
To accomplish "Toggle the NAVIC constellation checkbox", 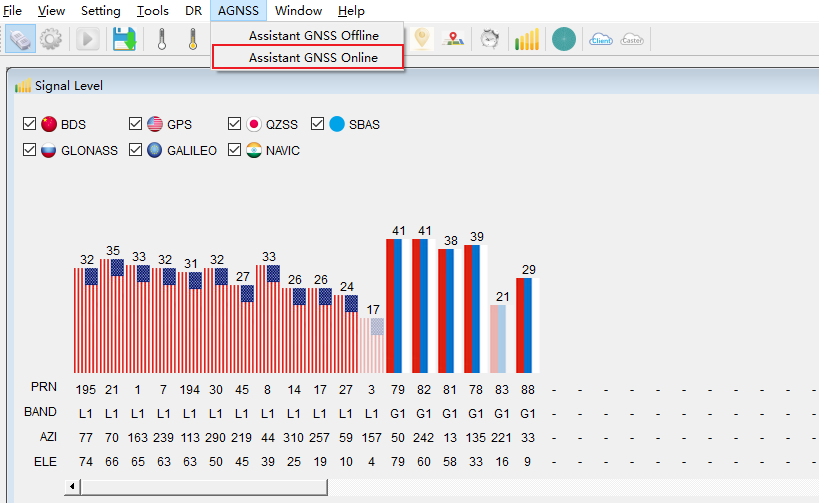I will pyautogui.click(x=235, y=150).
